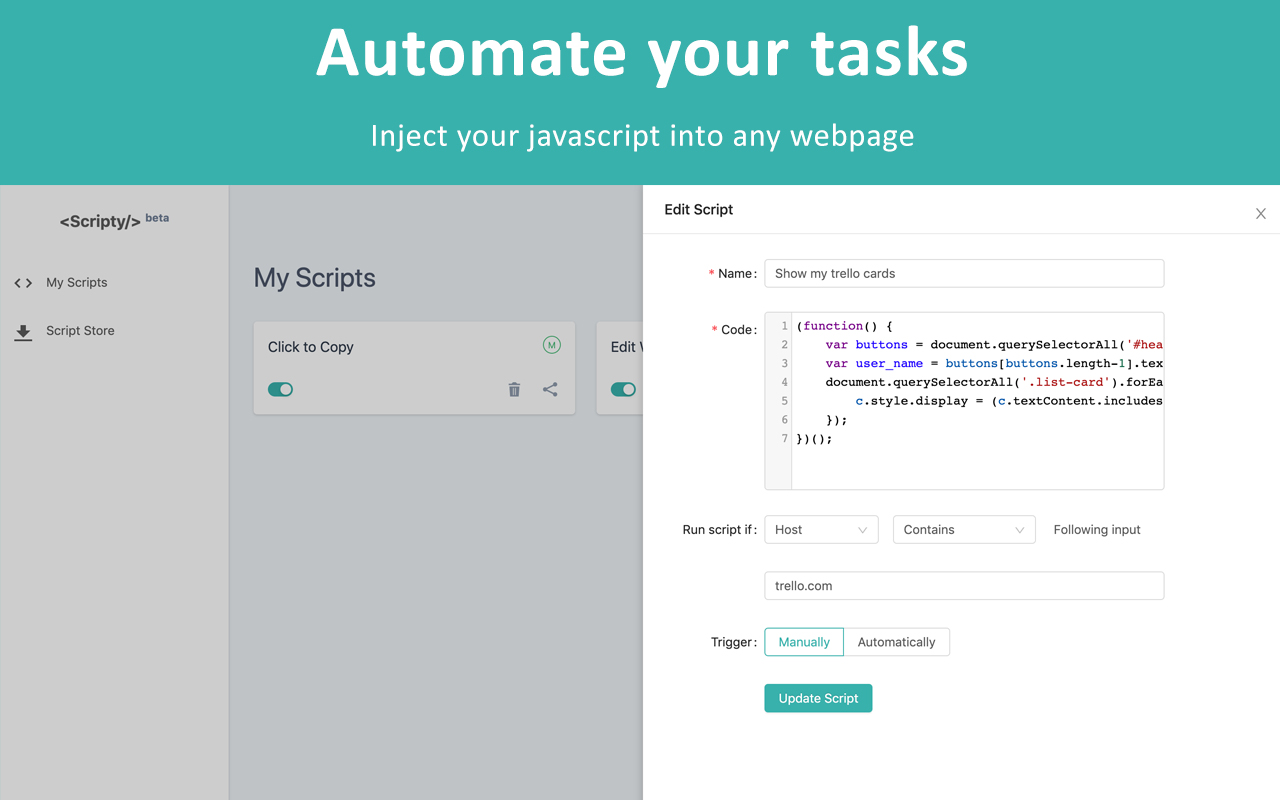The width and height of the screenshot is (1280, 800).
Task: Click the Update Script button
Action: point(818,698)
